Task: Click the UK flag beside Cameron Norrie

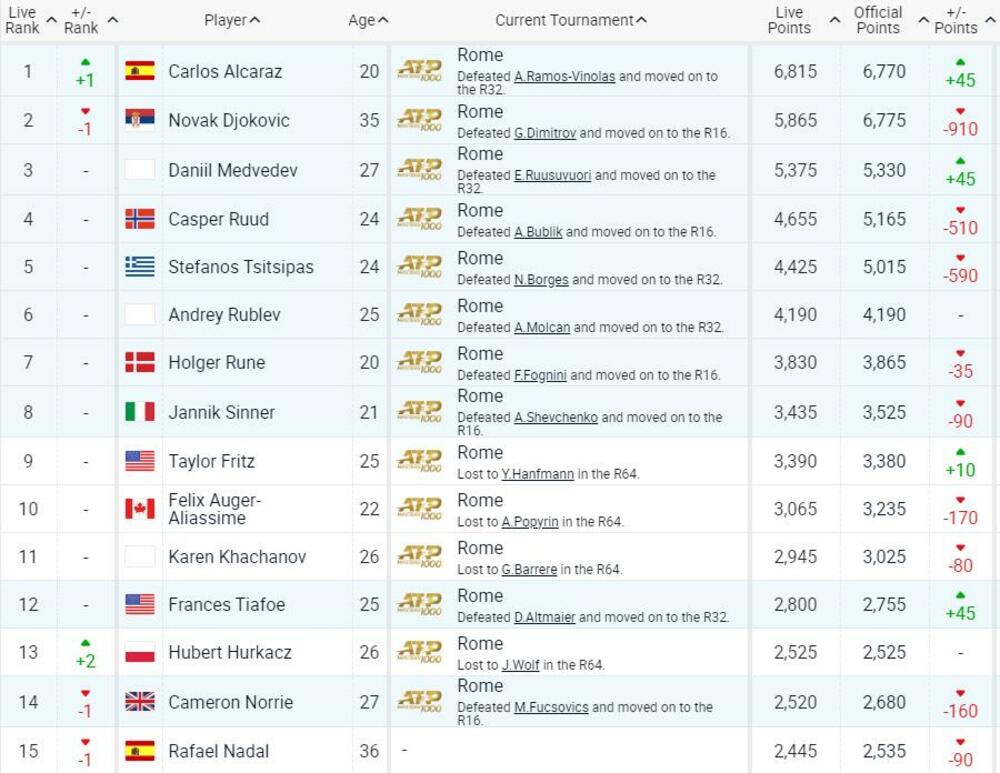Action: [x=140, y=702]
